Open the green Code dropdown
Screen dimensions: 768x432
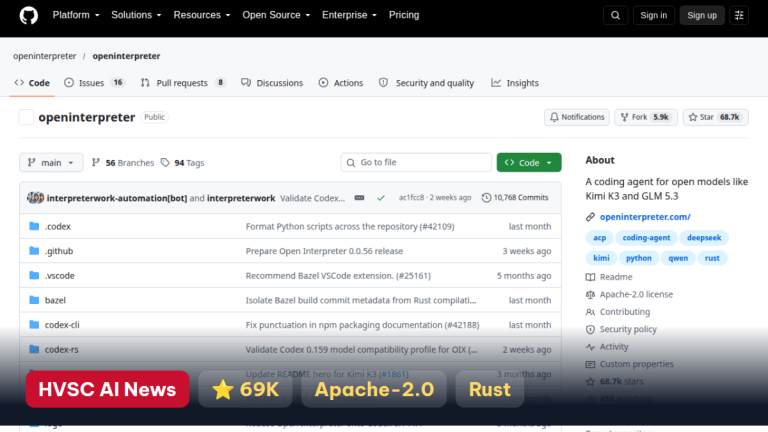point(529,163)
